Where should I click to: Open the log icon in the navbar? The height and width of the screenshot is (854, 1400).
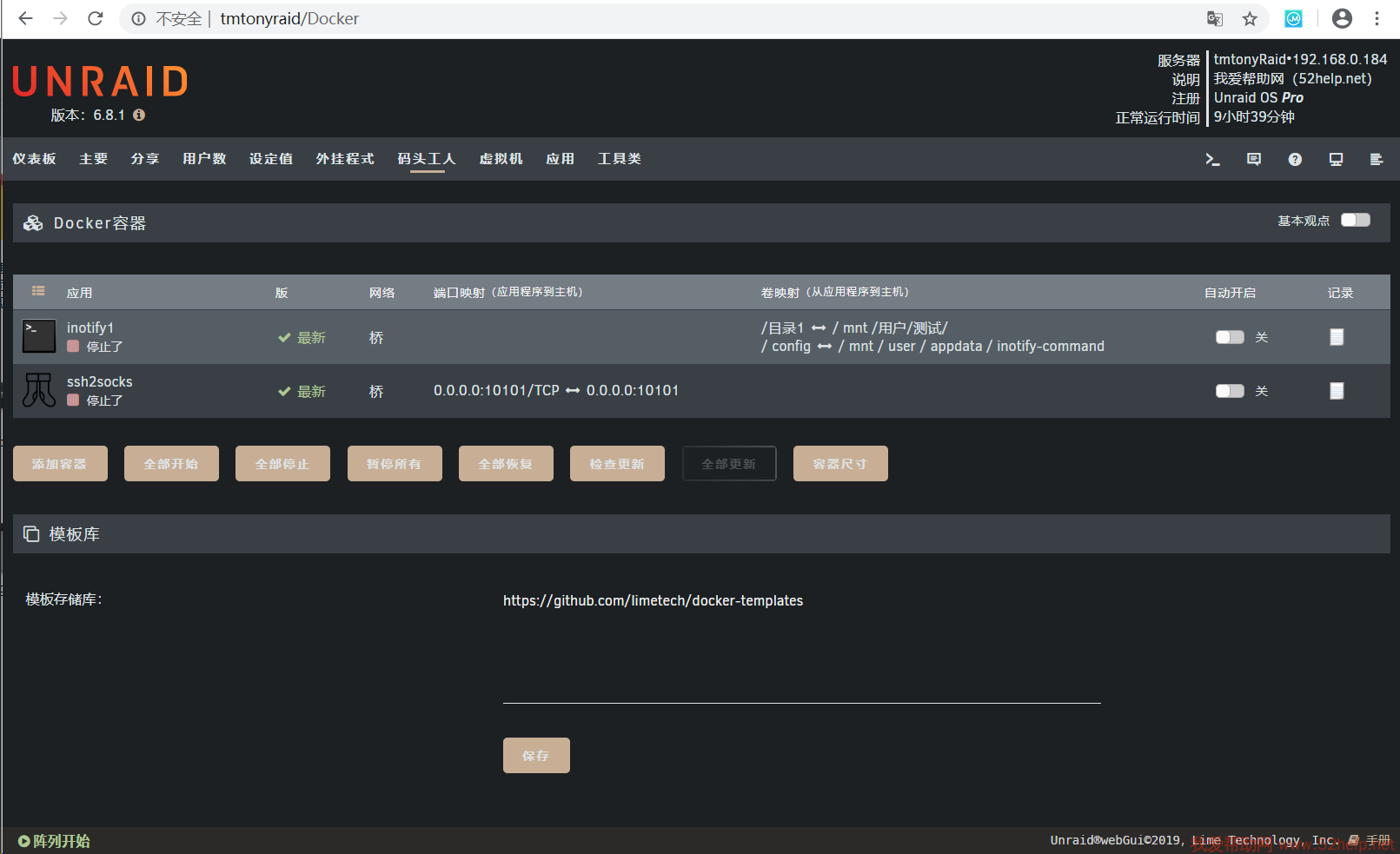(x=1377, y=159)
